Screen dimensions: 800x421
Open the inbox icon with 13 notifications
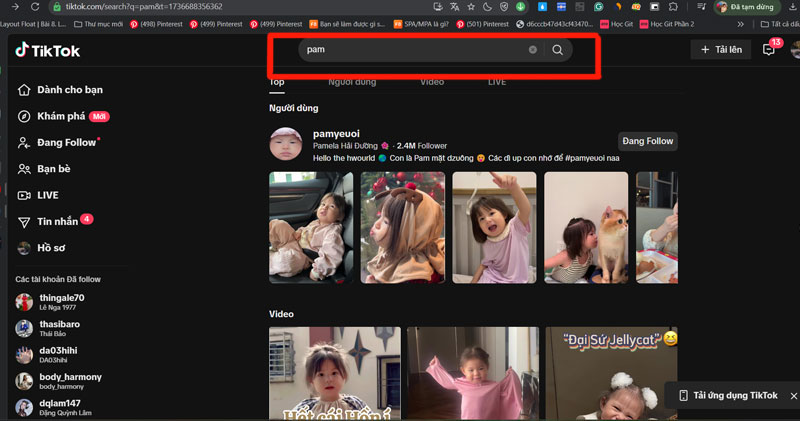[x=768, y=50]
